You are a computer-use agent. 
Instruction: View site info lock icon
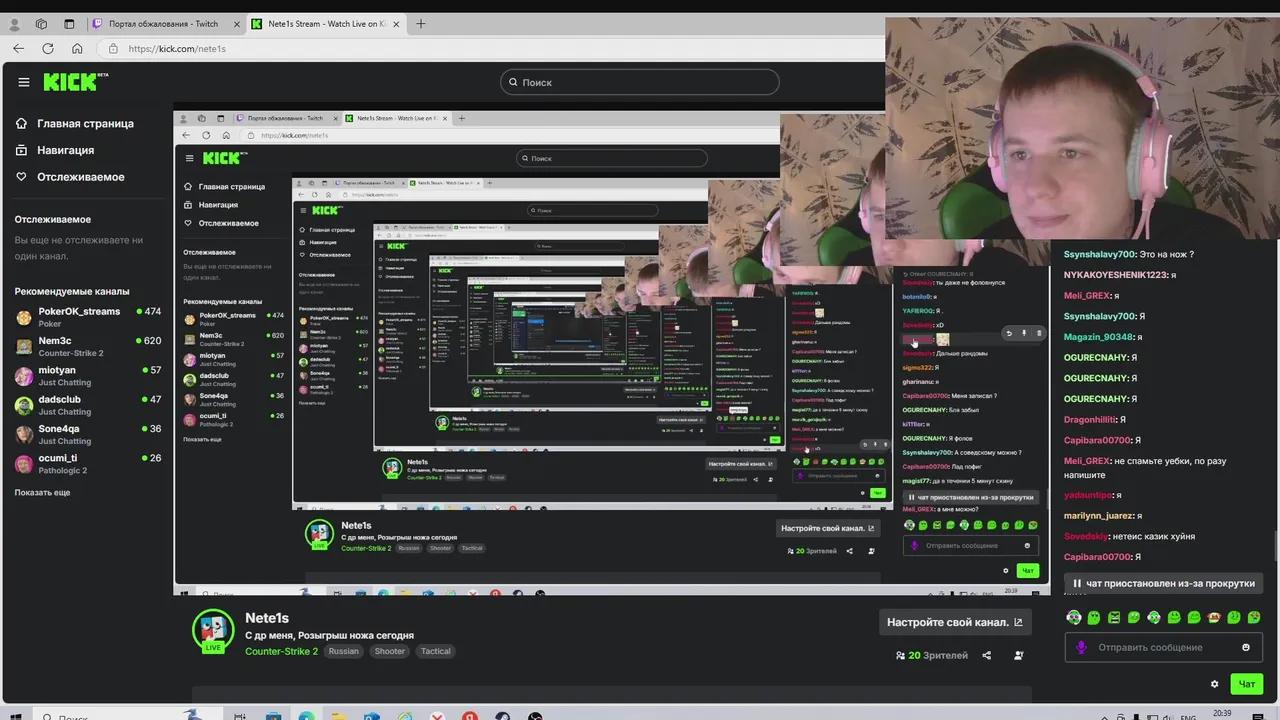[113, 48]
